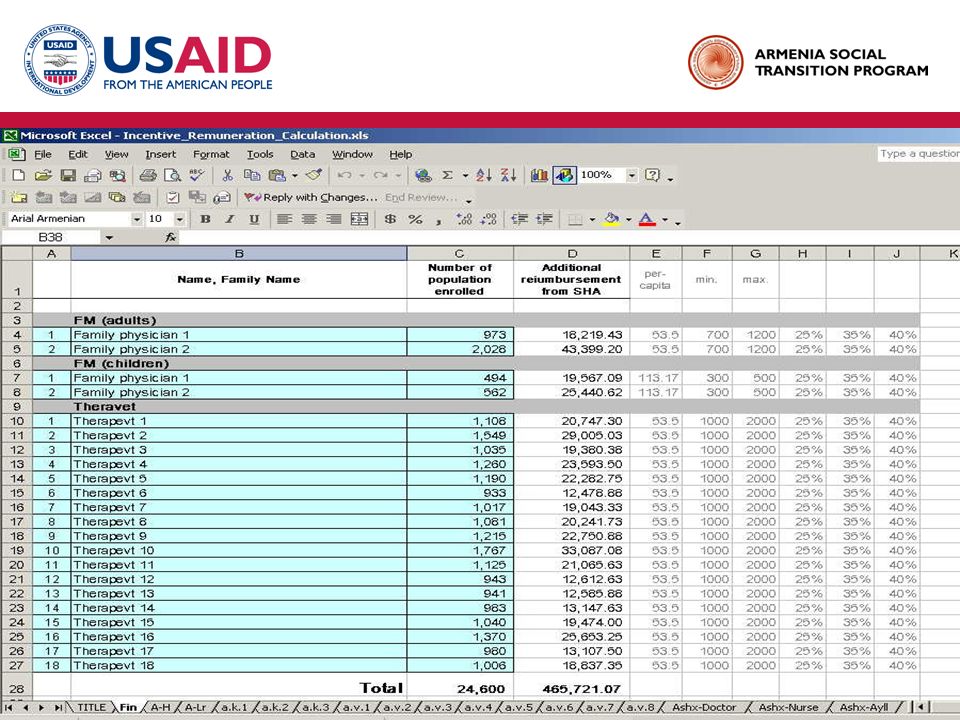The height and width of the screenshot is (720, 960).
Task: Open the Borders dropdown arrow
Action: pos(592,220)
